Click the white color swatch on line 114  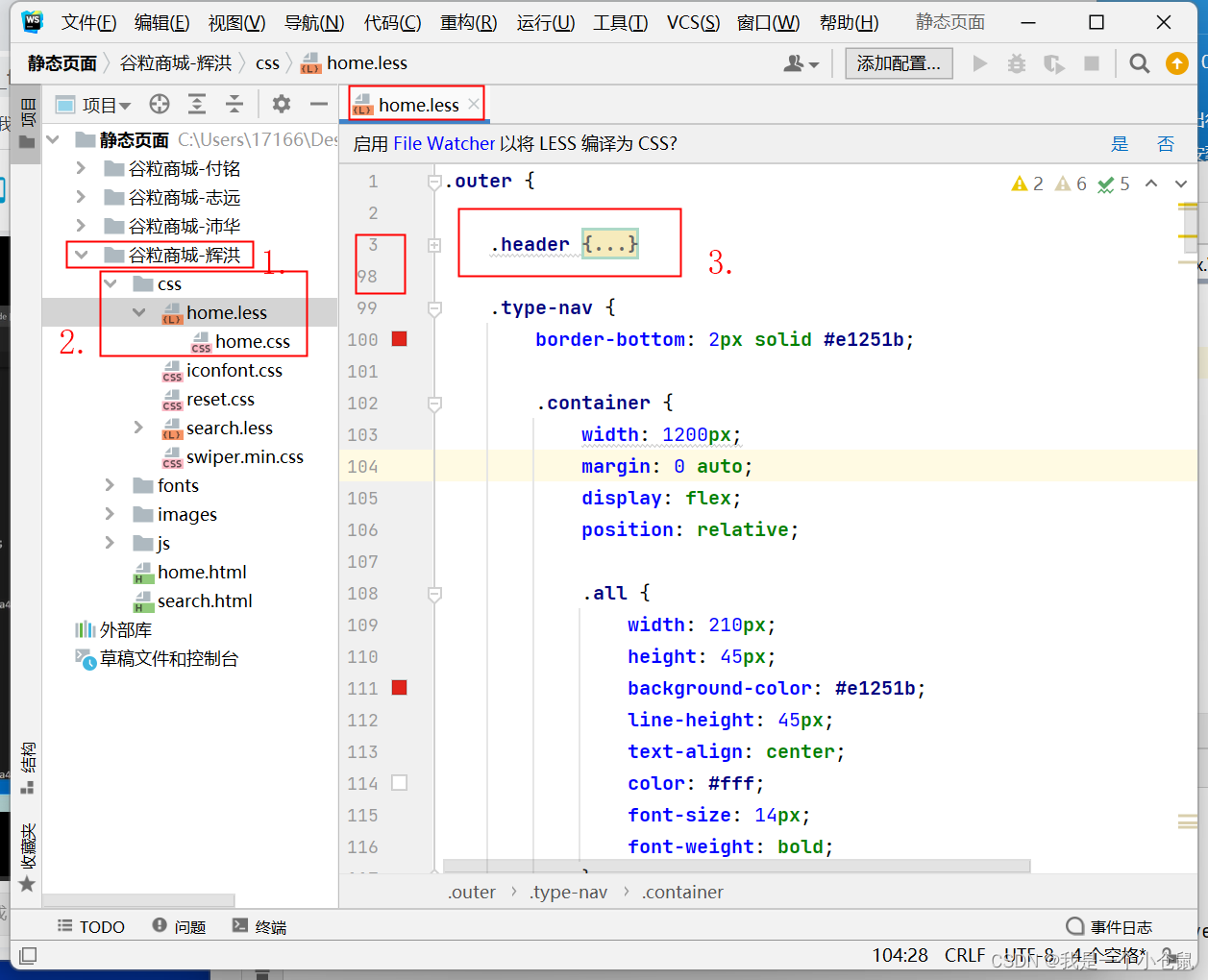point(400,782)
